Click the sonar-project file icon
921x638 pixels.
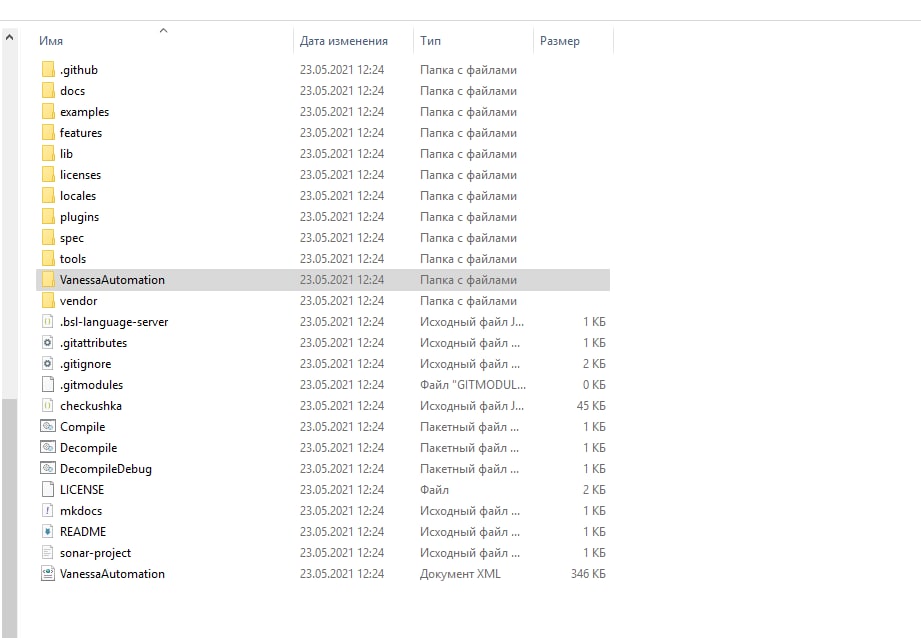coord(48,553)
